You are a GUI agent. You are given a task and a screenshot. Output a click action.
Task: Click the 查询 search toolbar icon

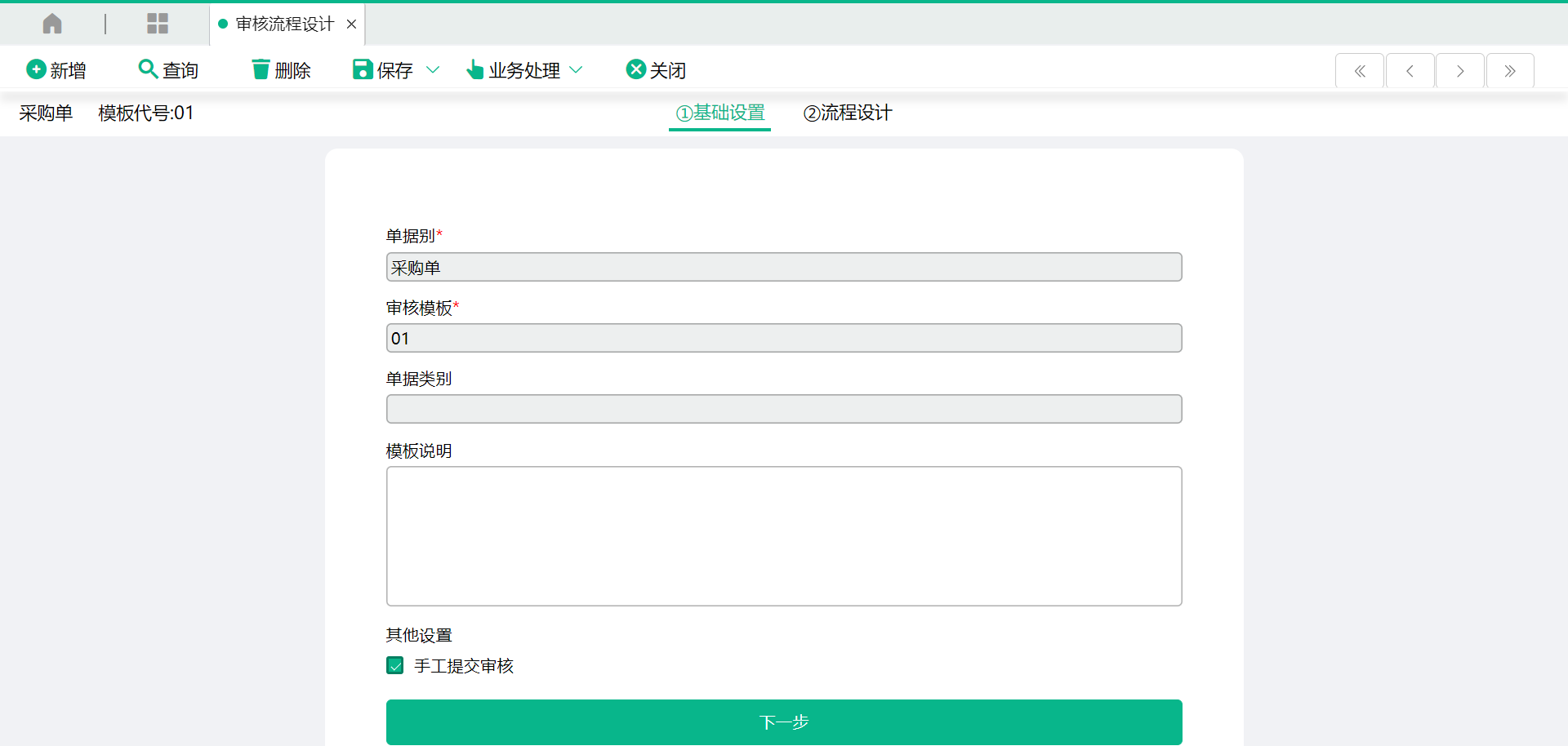point(148,69)
